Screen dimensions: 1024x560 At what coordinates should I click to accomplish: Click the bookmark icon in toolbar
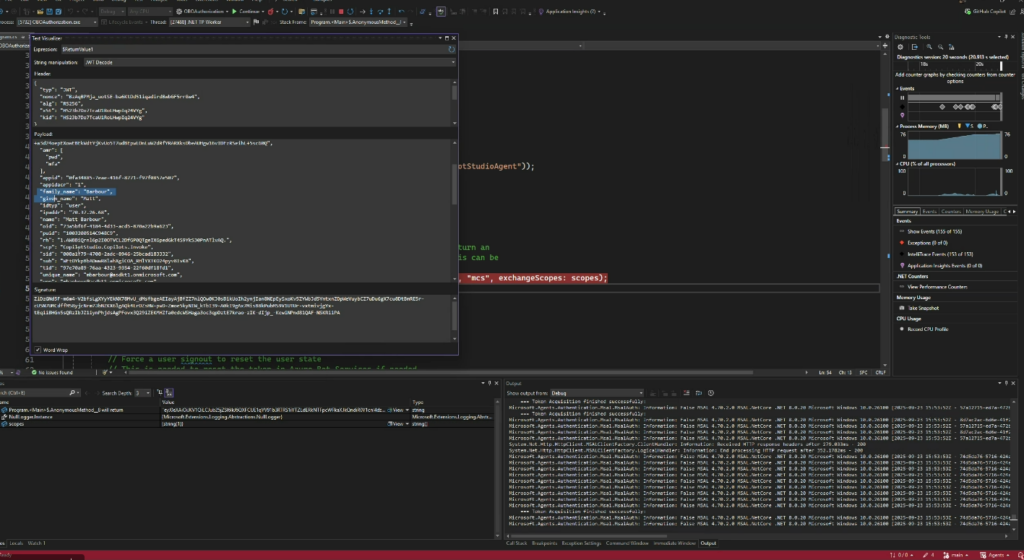click(495, 11)
